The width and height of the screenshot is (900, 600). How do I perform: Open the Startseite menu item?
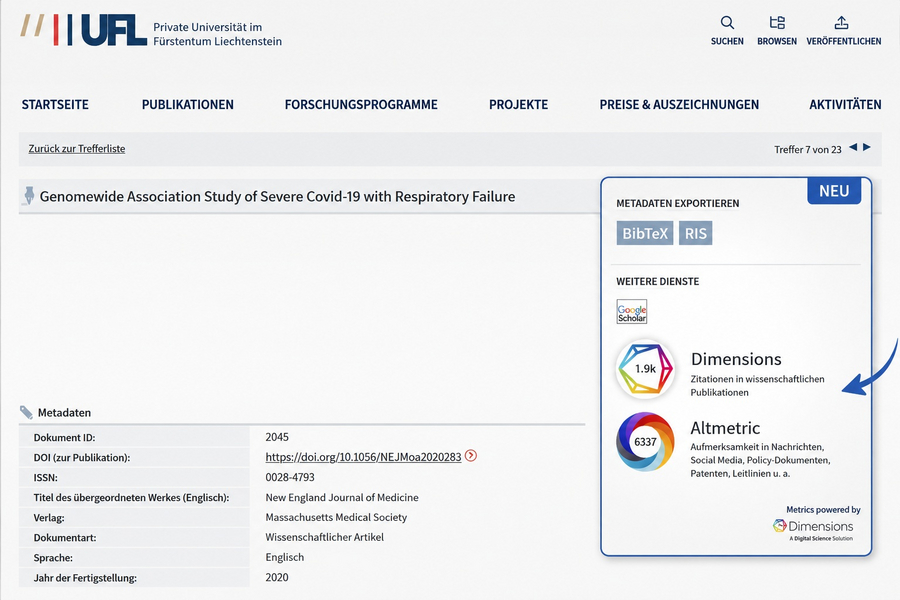[55, 104]
